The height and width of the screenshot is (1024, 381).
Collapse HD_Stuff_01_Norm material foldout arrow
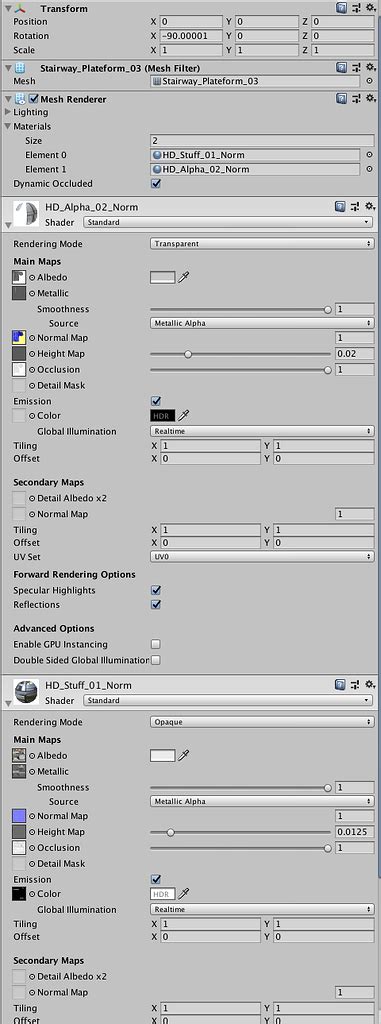point(8,703)
